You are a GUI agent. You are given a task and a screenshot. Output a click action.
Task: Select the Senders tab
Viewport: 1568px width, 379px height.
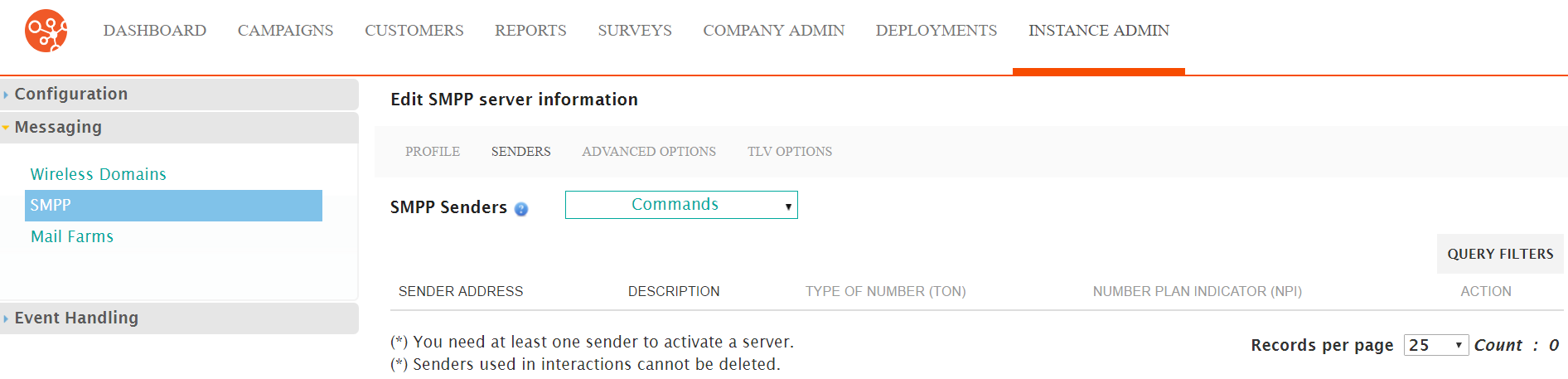pos(520,152)
